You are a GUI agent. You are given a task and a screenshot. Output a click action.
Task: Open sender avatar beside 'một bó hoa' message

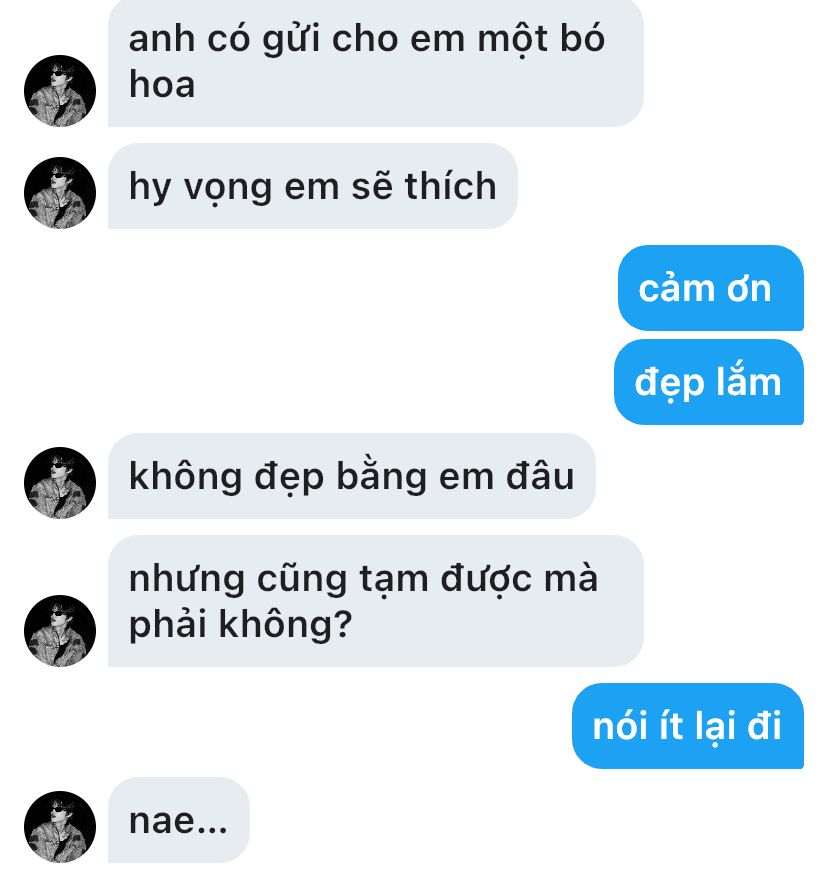pos(60,91)
